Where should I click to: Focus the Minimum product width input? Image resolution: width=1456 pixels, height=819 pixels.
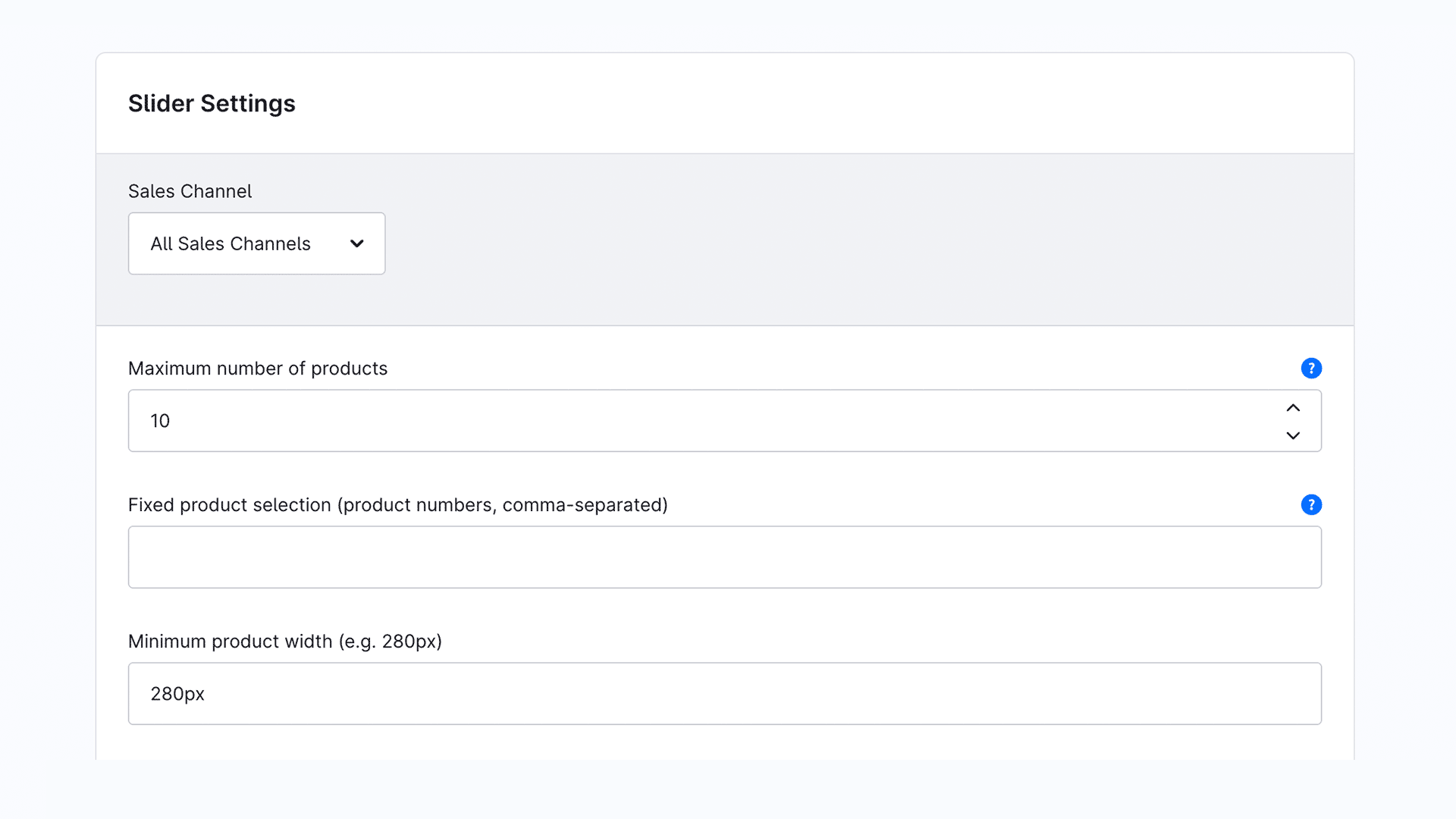724,694
